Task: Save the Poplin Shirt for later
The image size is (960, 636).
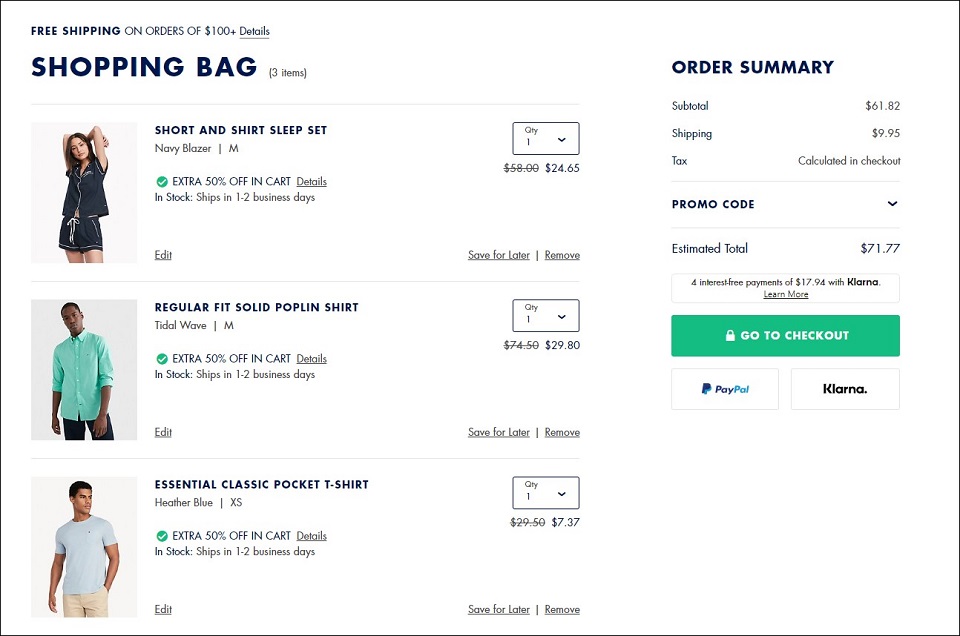Action: (x=498, y=432)
